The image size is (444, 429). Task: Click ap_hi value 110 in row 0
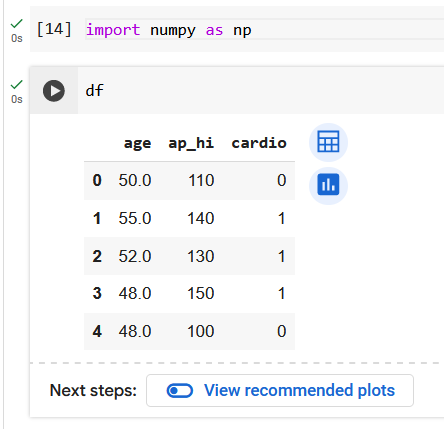(201, 180)
